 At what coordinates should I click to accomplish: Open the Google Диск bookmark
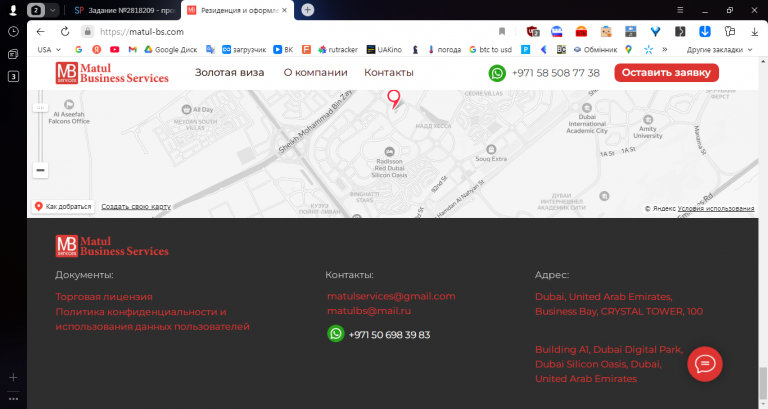point(170,49)
